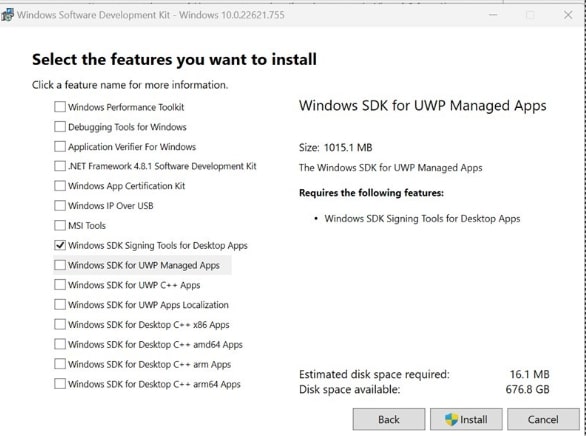Image resolution: width=586 pixels, height=436 pixels.
Task: Click the Windows SDK Signing Tools feature name in list
Action: 158,245
